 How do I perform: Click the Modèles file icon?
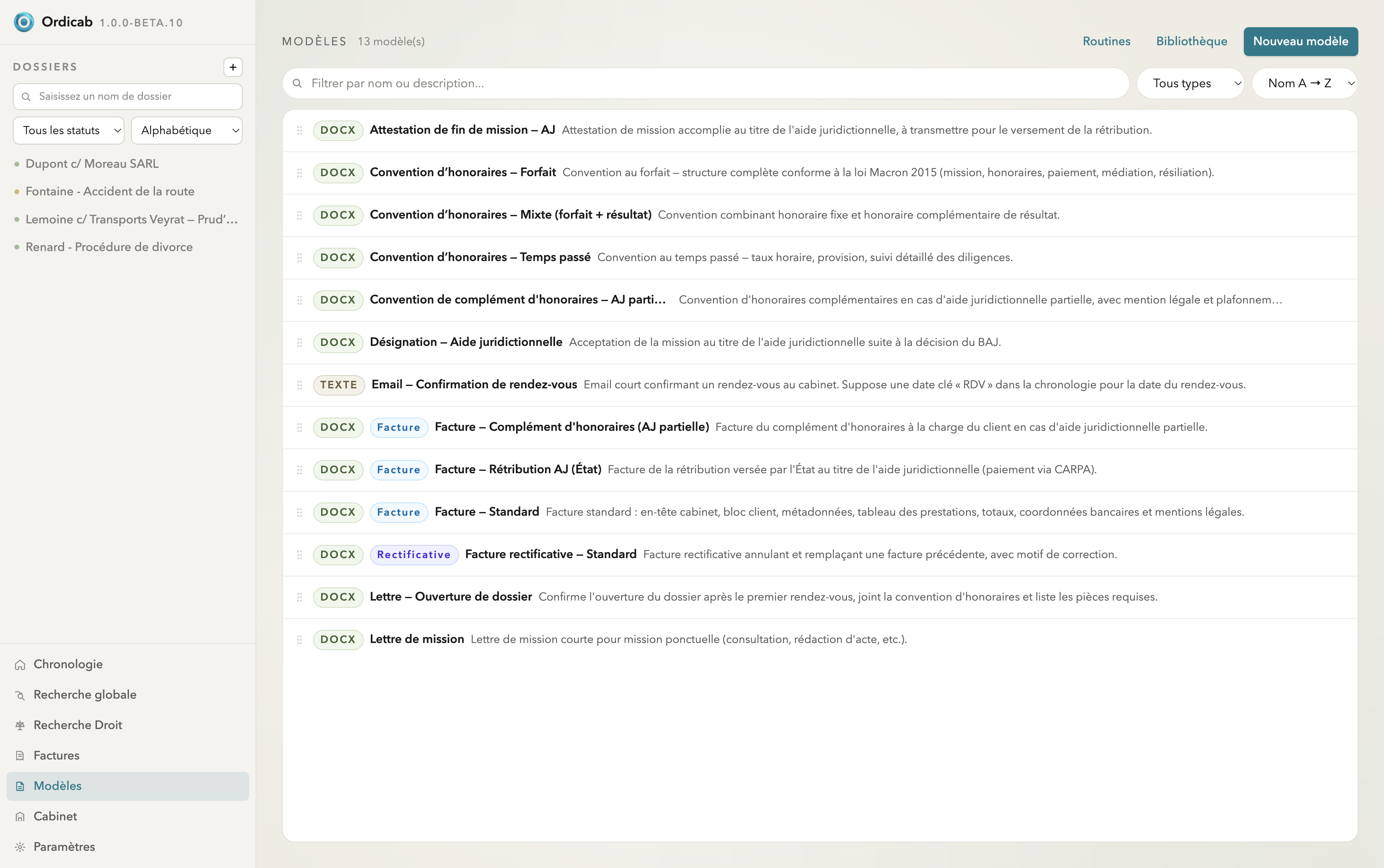point(20,786)
